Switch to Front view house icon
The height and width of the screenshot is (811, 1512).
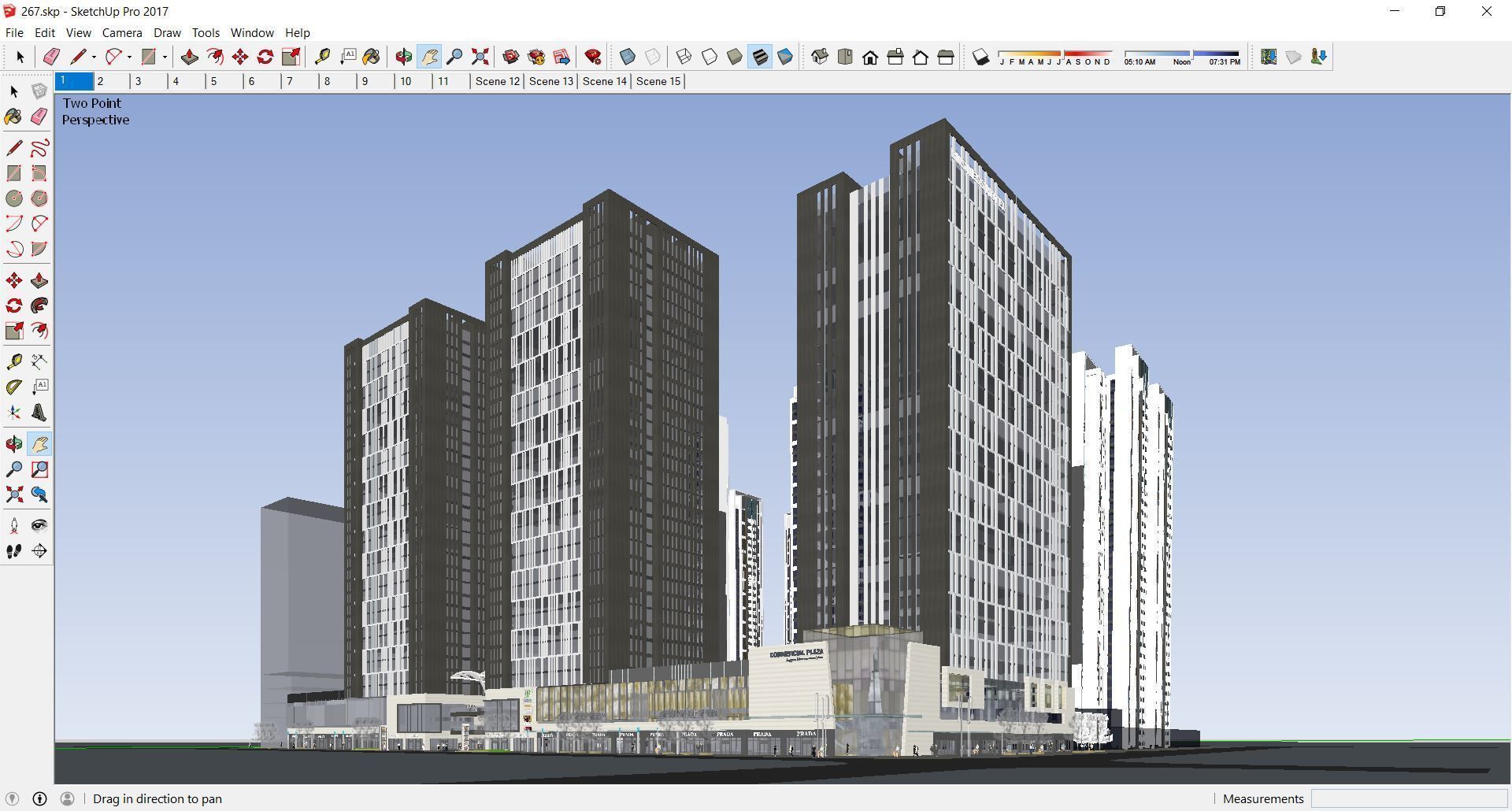point(870,57)
